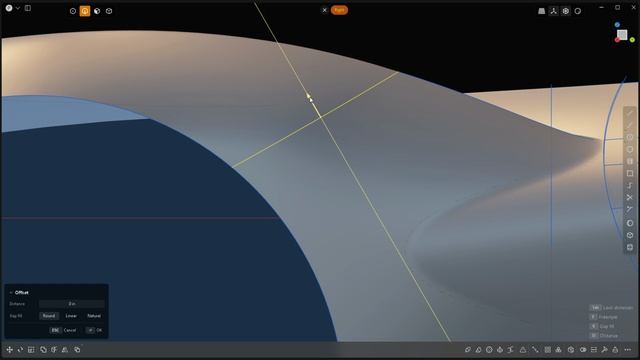Select the Round gap fill option
This screenshot has width=640, height=360.
pyautogui.click(x=49, y=316)
